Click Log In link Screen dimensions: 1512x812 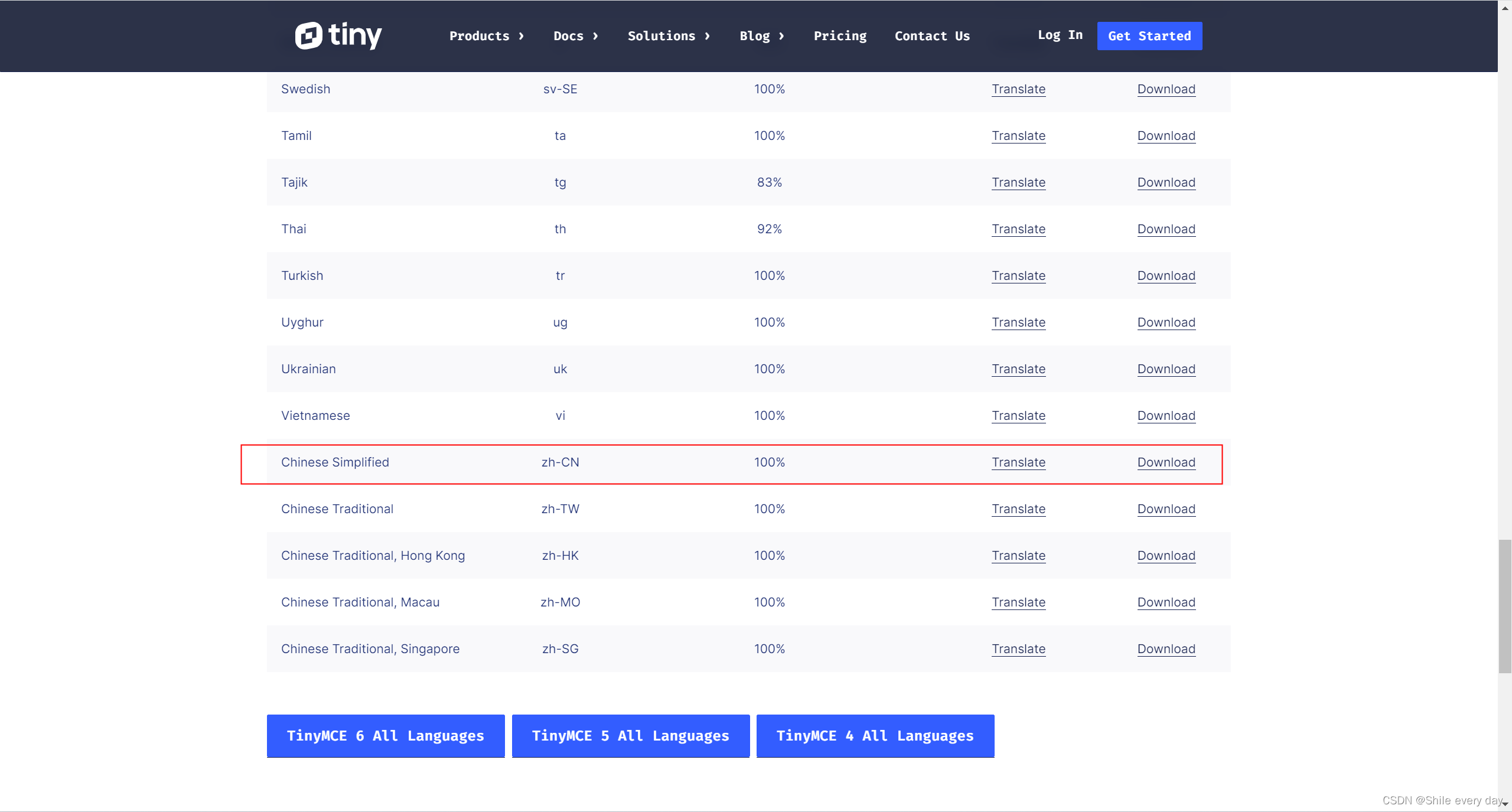point(1060,36)
